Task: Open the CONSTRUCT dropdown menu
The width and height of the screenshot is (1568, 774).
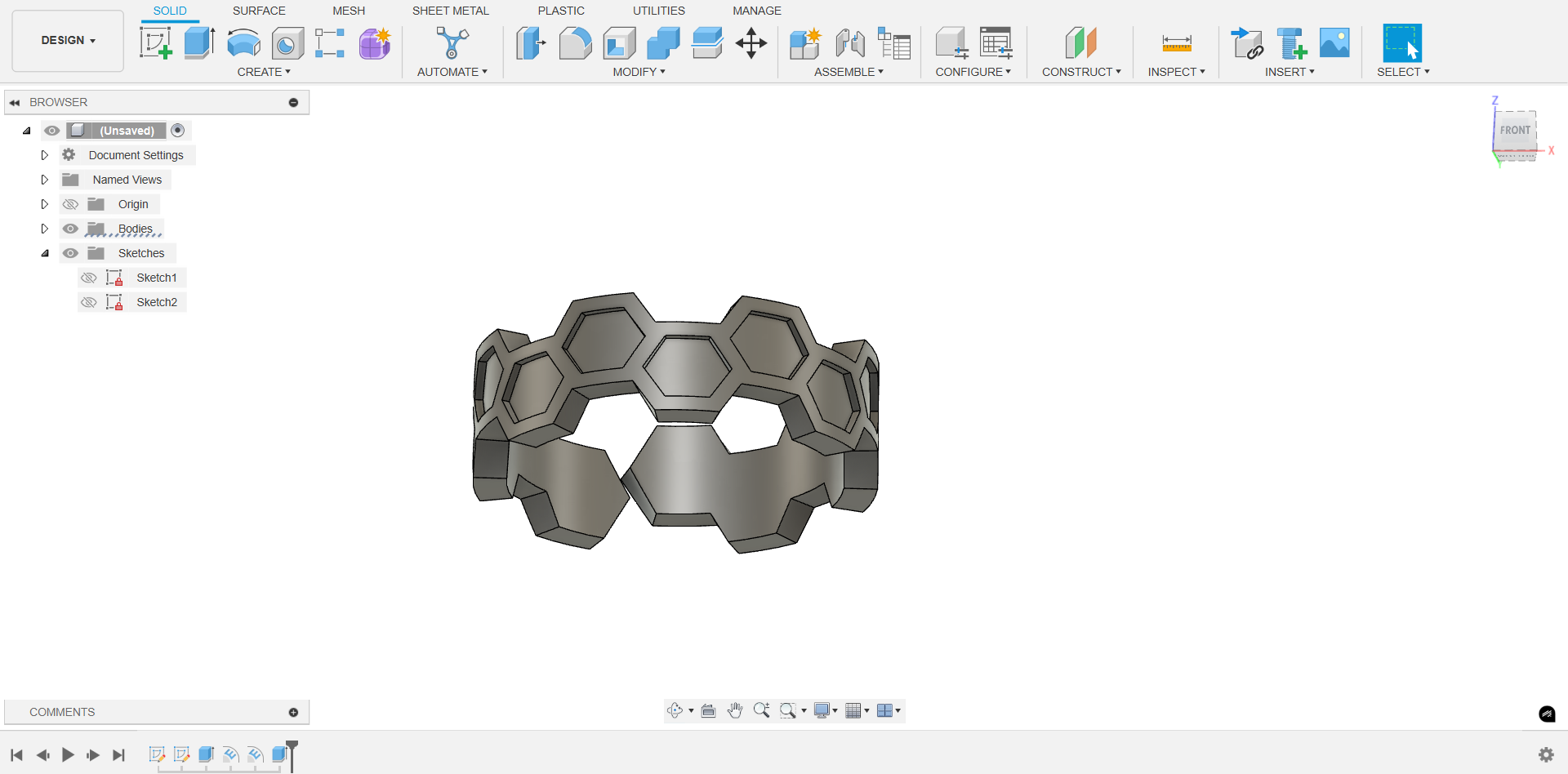Action: click(1081, 72)
